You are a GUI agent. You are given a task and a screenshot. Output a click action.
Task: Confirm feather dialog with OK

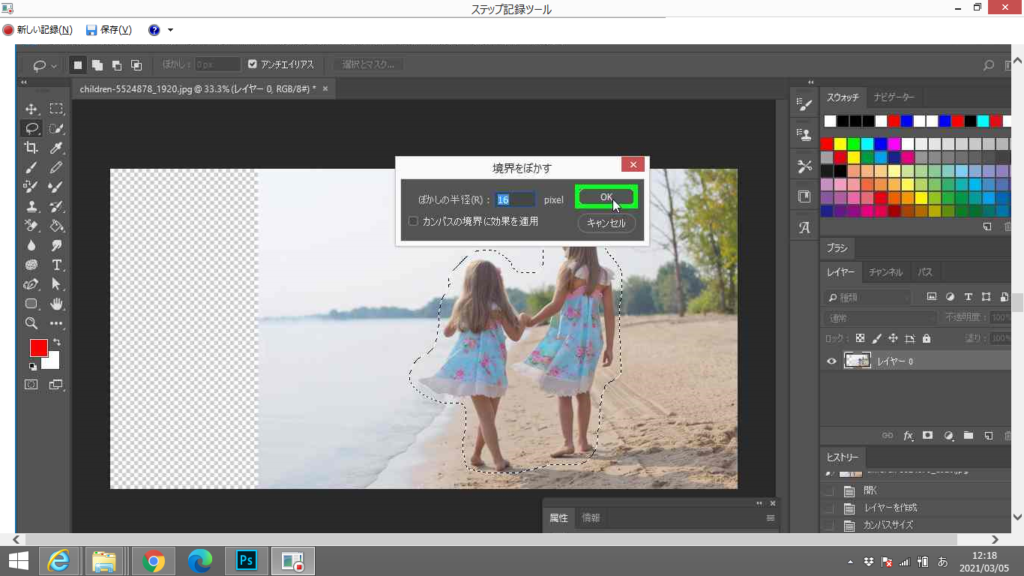[x=606, y=197]
